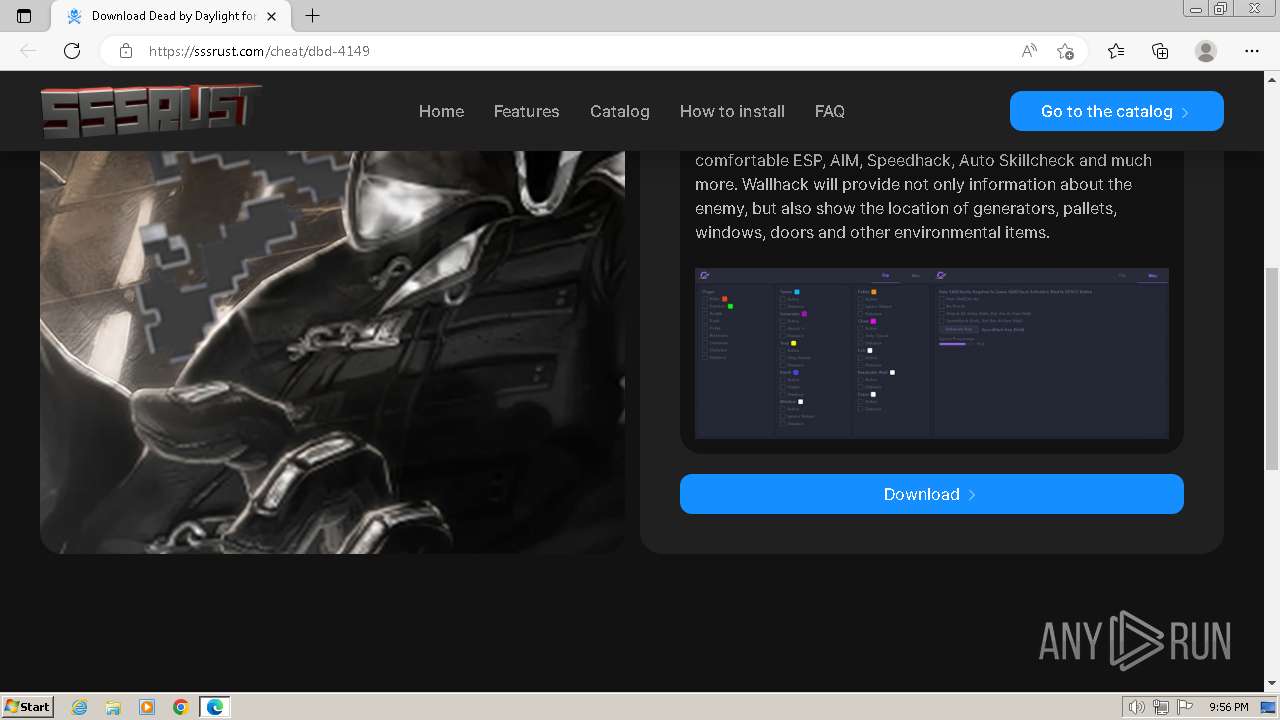Open the browser profile avatar

click(x=1206, y=51)
